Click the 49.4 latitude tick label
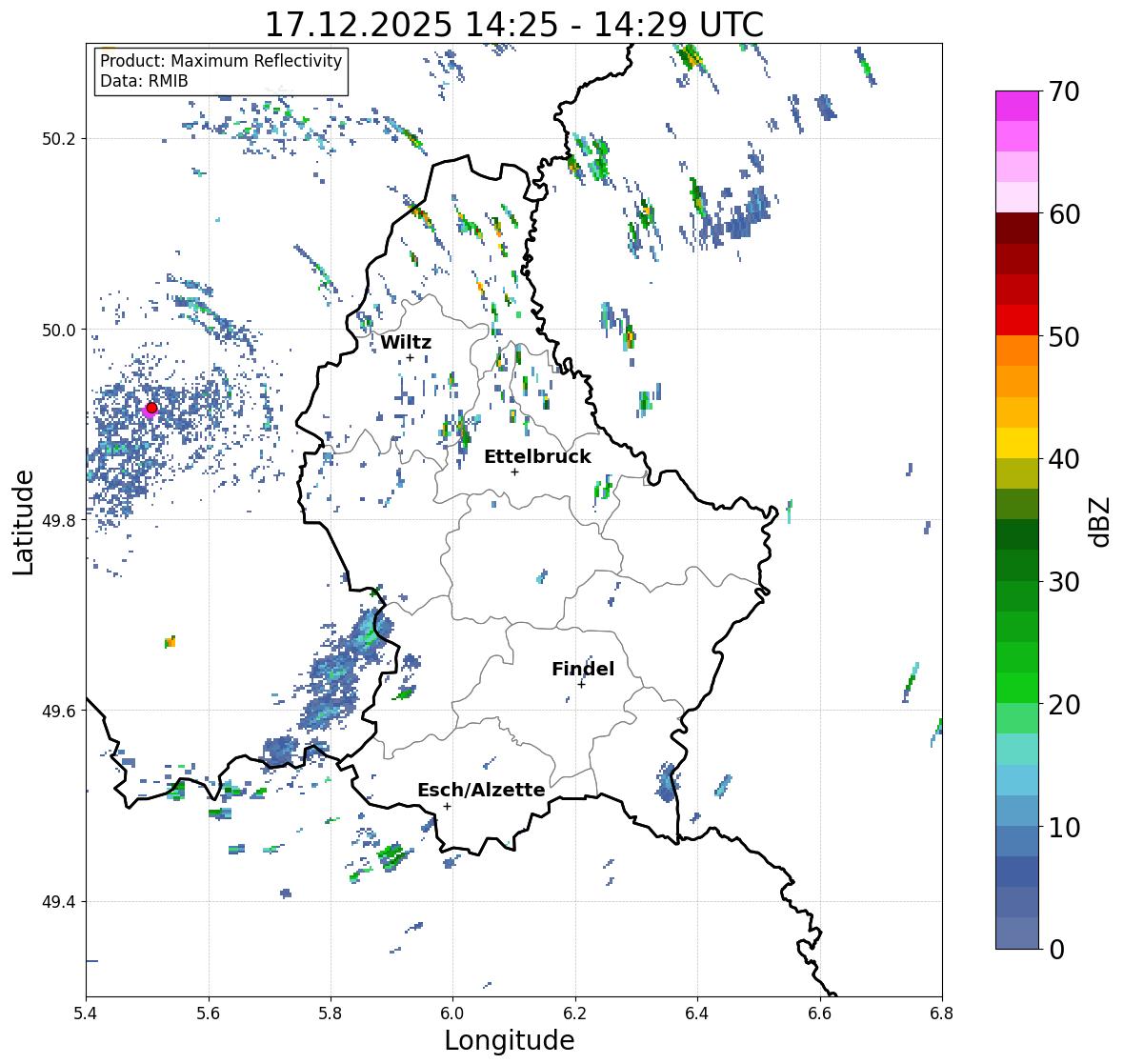 [59, 901]
